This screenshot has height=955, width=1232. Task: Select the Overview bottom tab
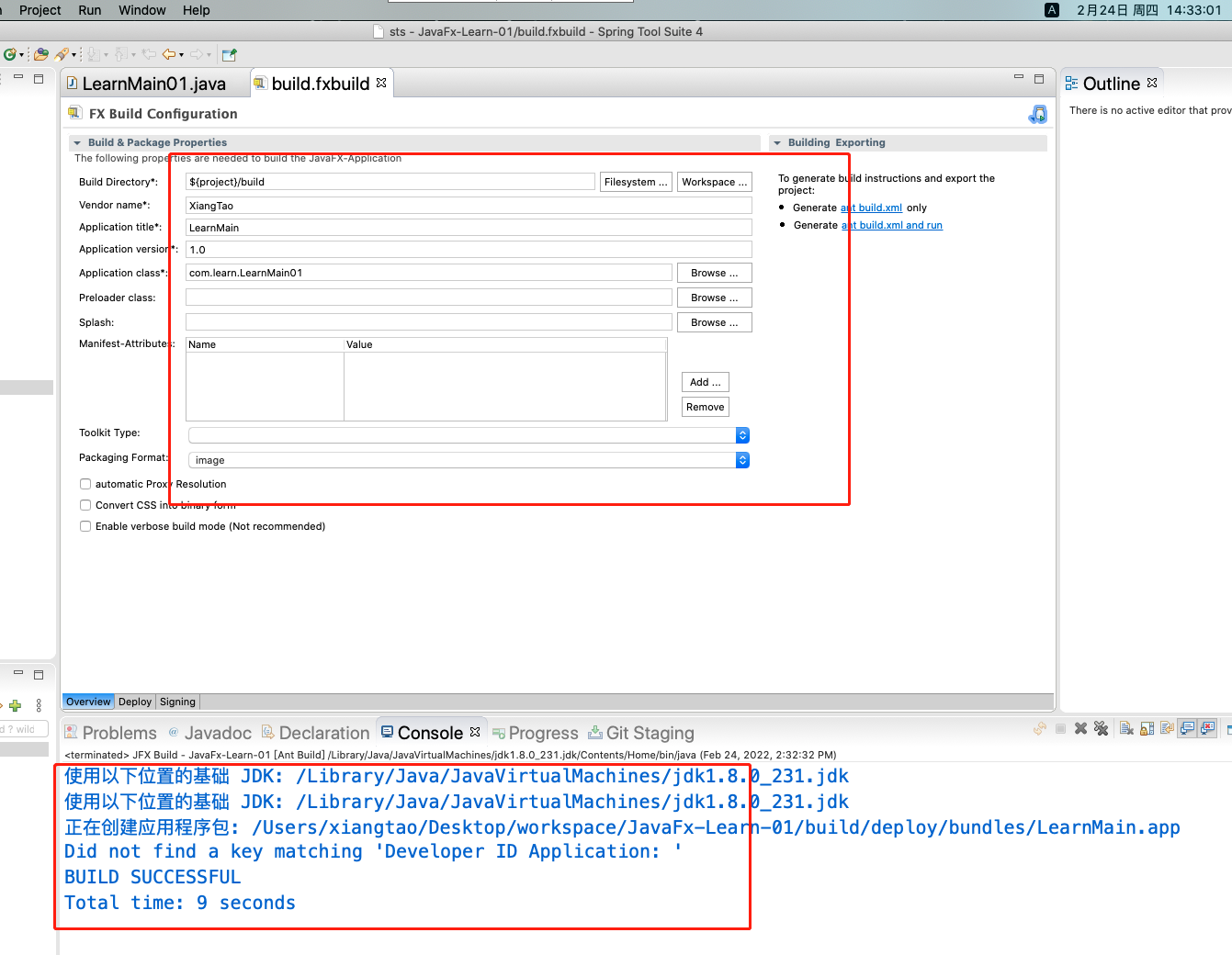88,702
